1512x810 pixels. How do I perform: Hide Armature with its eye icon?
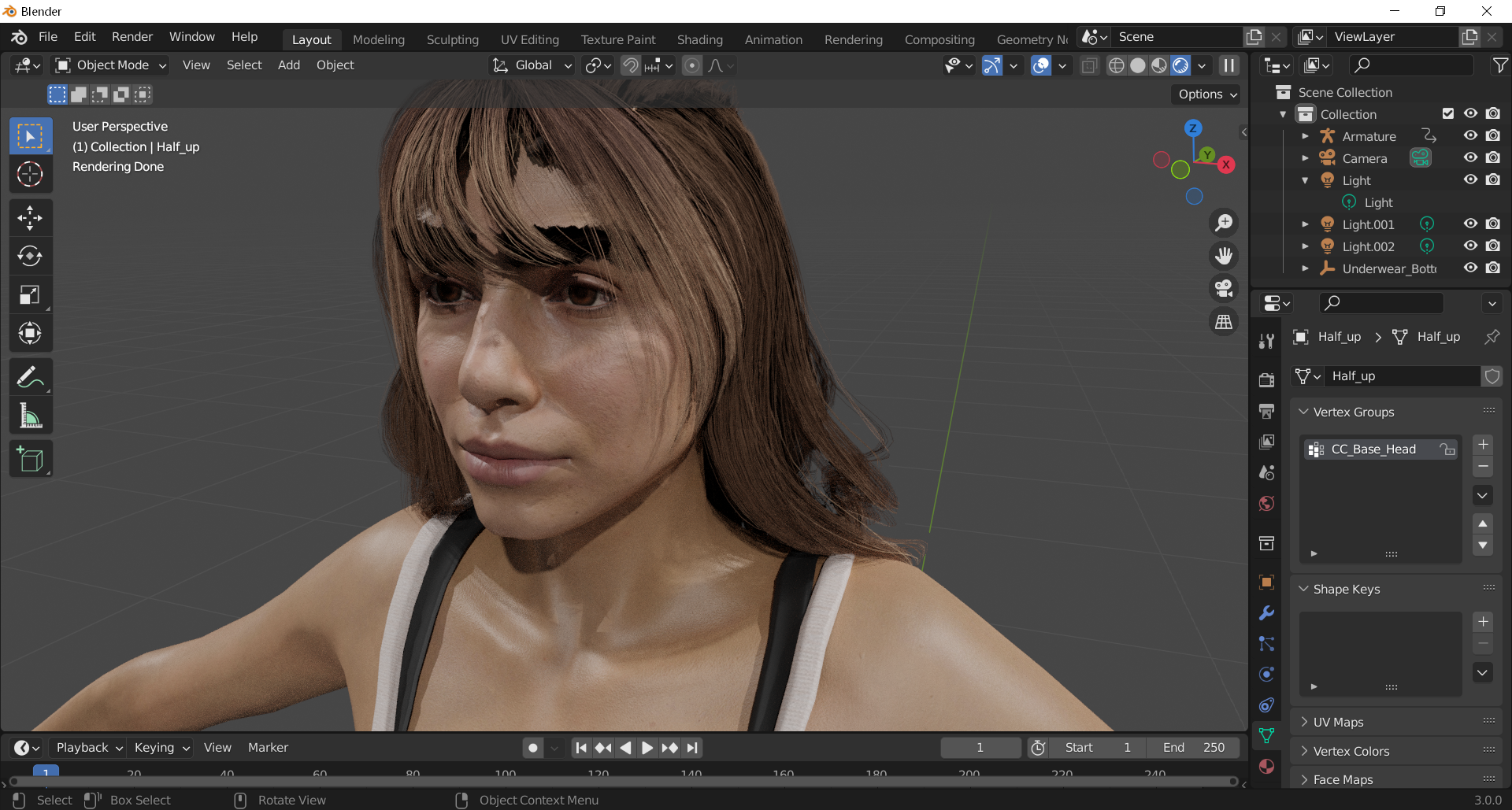pos(1470,136)
